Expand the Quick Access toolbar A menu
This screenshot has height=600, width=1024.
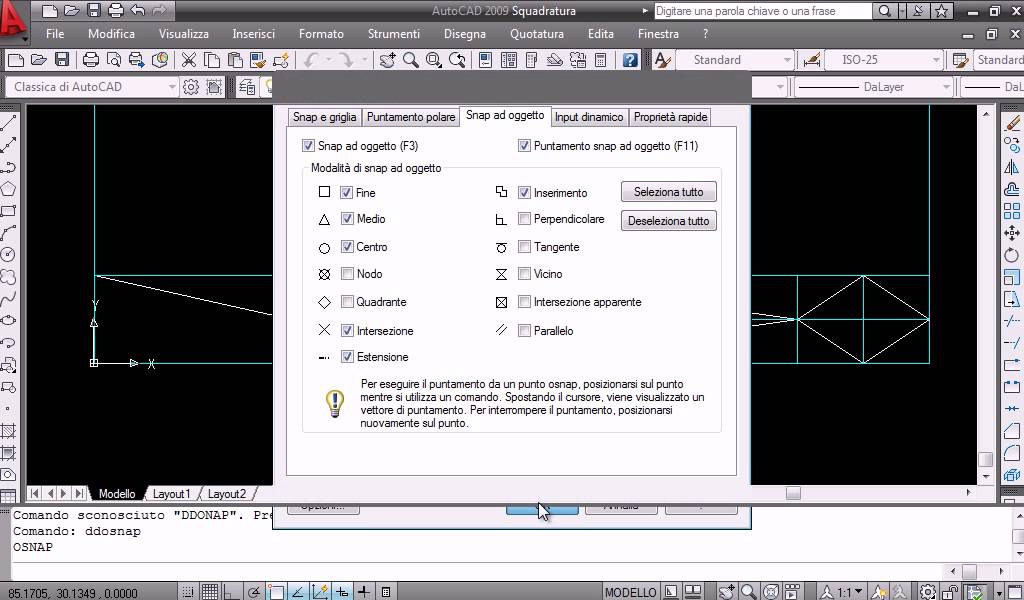(x=14, y=21)
